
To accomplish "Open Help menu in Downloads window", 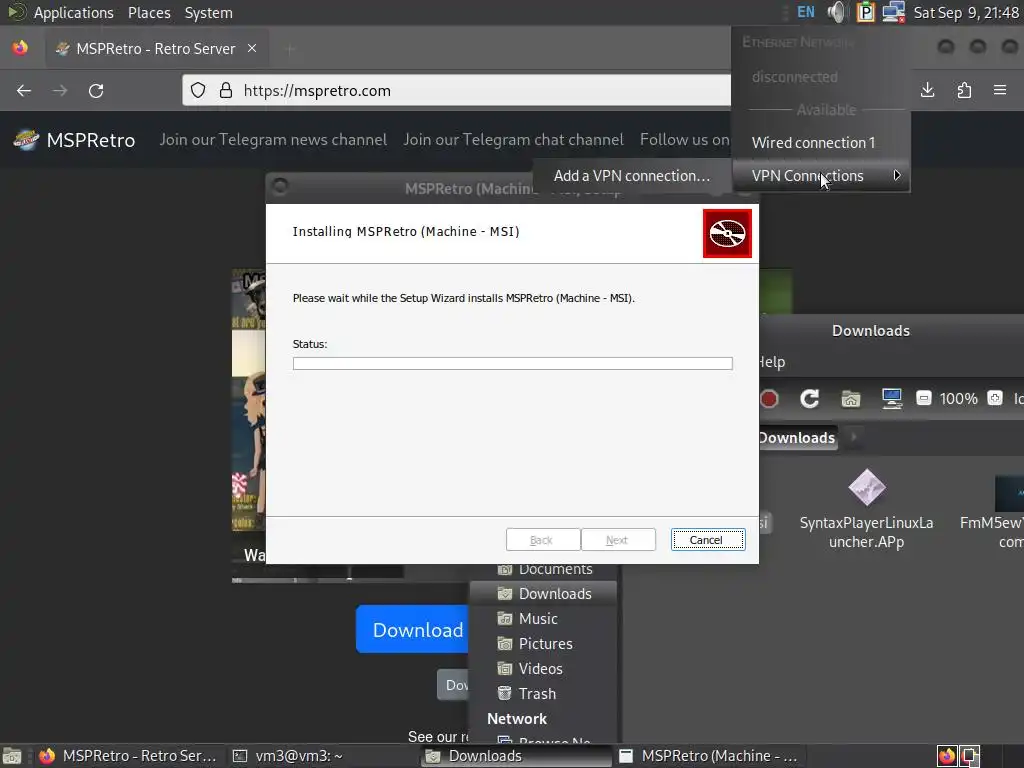I will (772, 362).
